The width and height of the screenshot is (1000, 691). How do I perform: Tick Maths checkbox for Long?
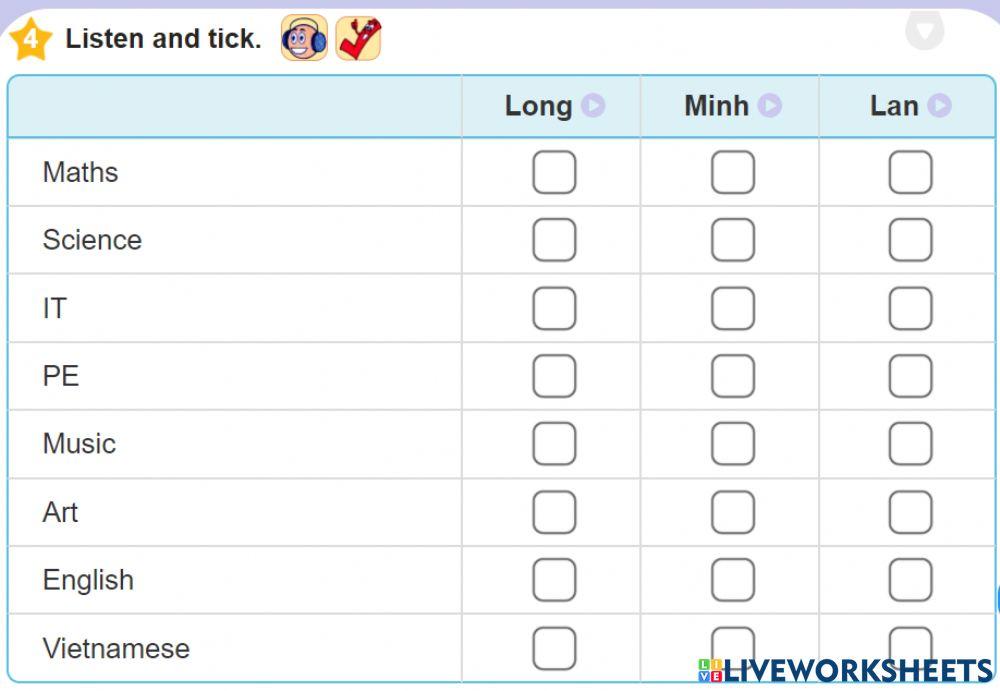554,172
